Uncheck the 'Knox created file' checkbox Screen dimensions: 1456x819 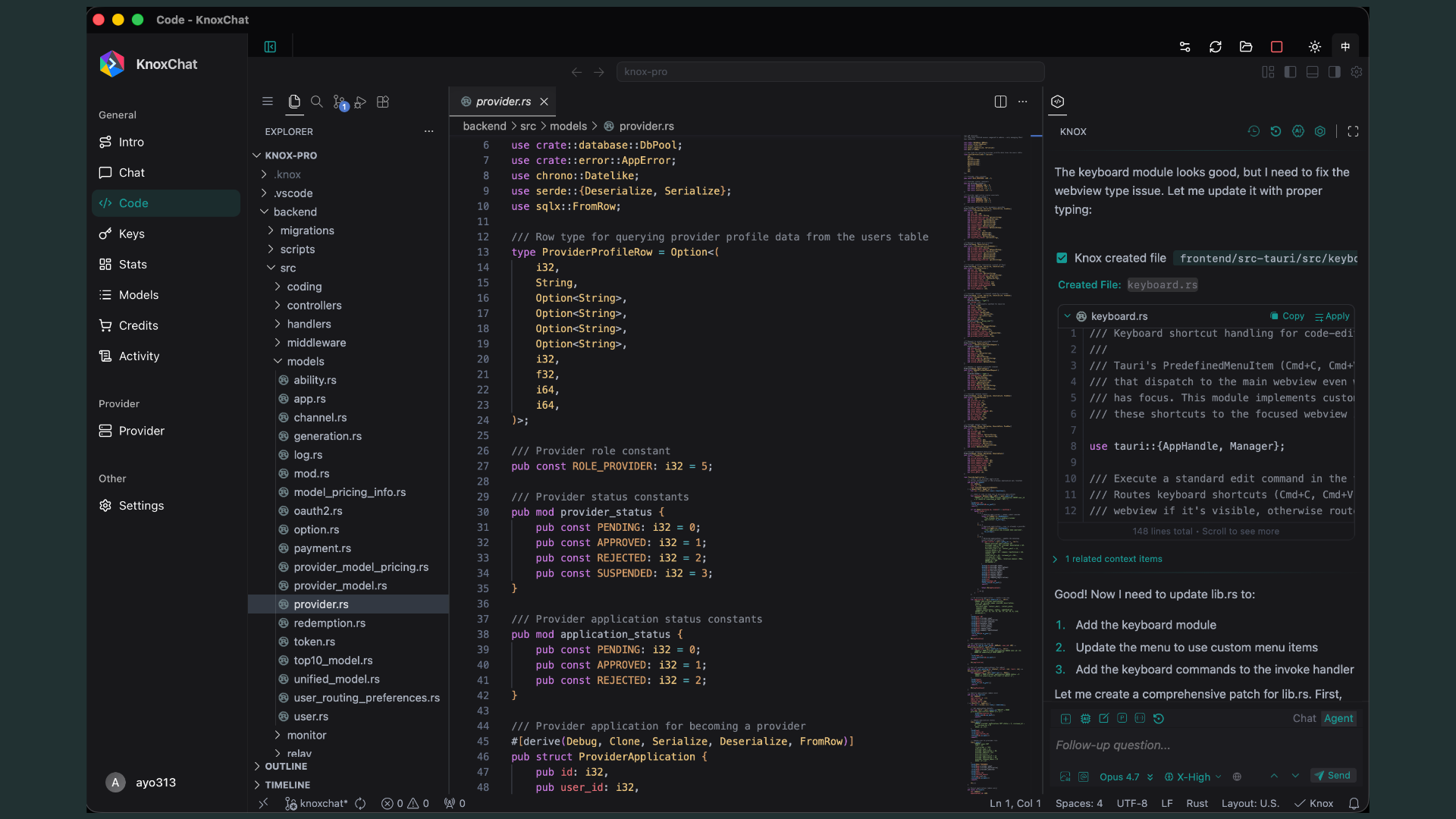(1062, 259)
